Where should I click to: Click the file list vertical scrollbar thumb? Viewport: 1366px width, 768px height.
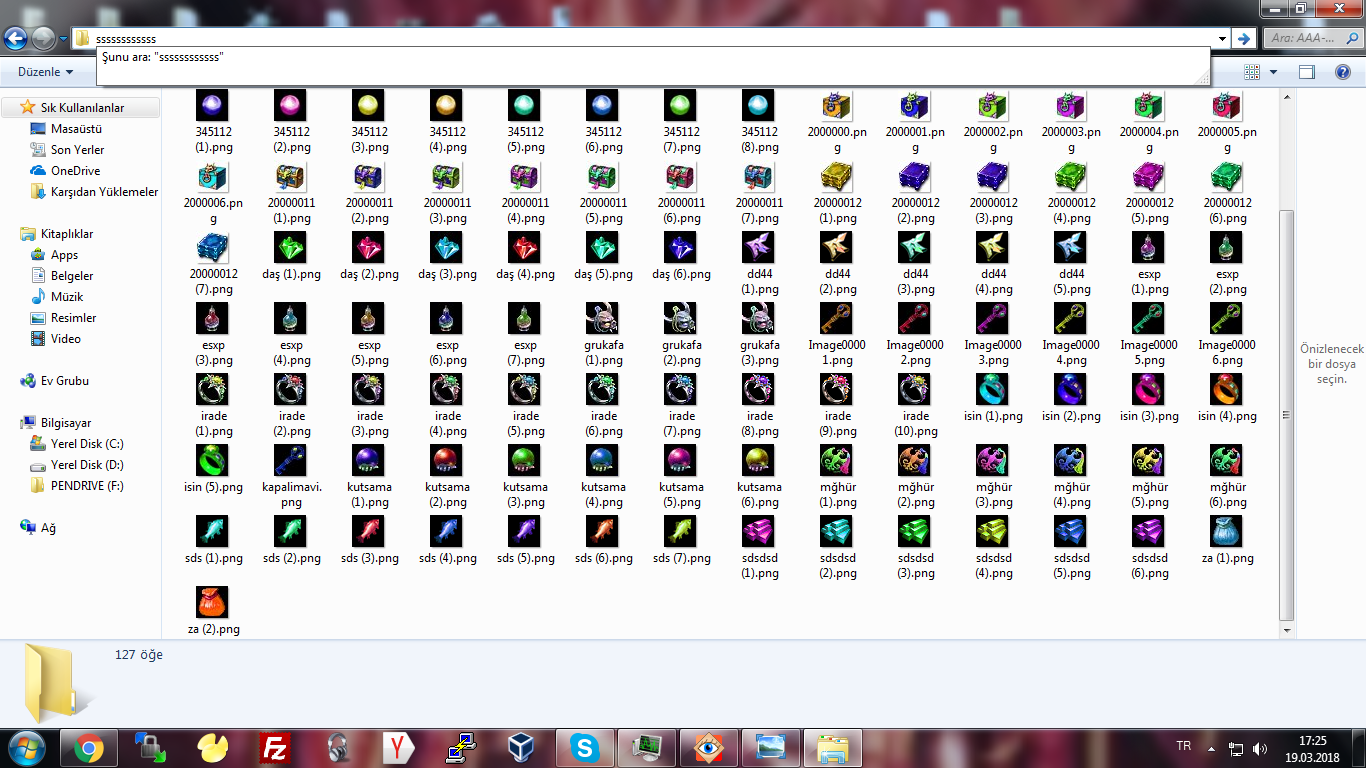tap(1287, 415)
